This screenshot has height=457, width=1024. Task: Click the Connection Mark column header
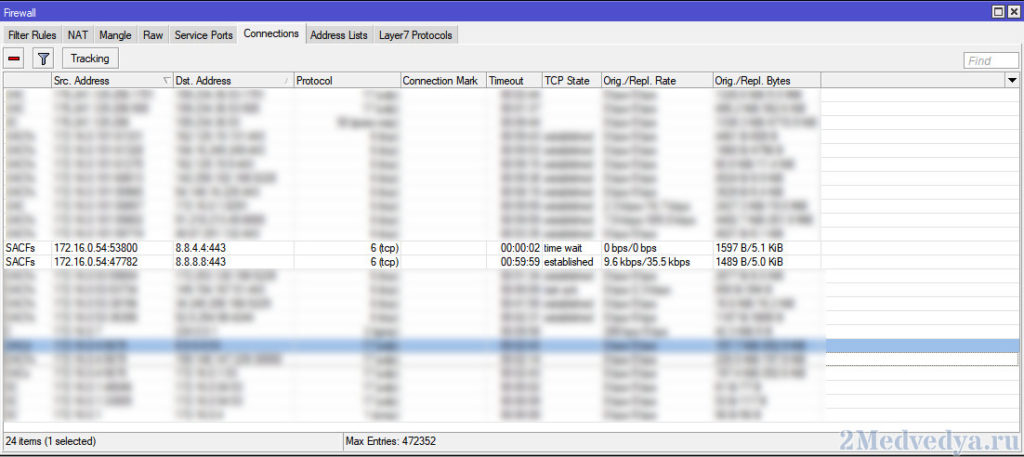(443, 80)
